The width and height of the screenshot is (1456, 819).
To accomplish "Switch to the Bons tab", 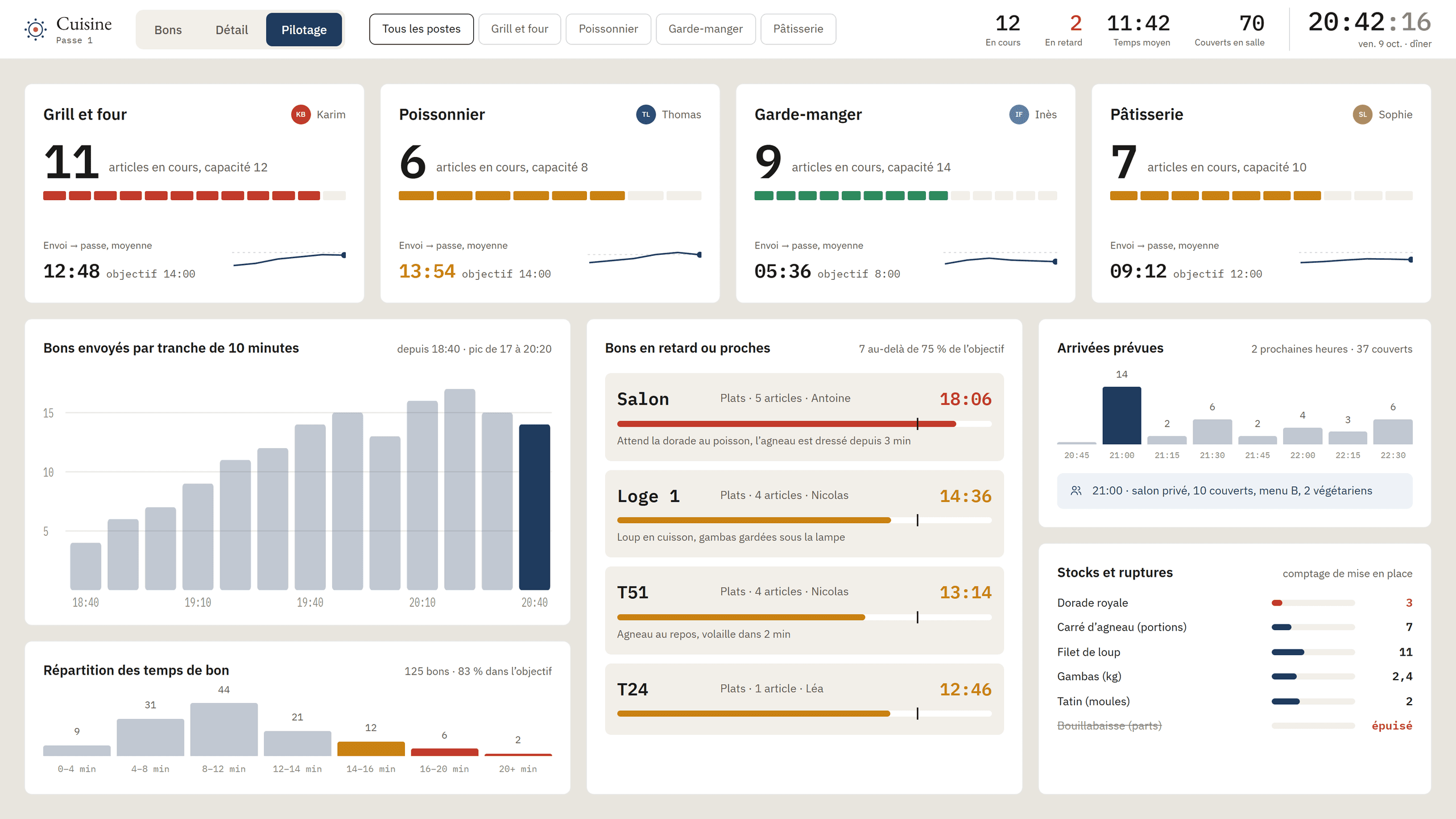I will click(168, 30).
